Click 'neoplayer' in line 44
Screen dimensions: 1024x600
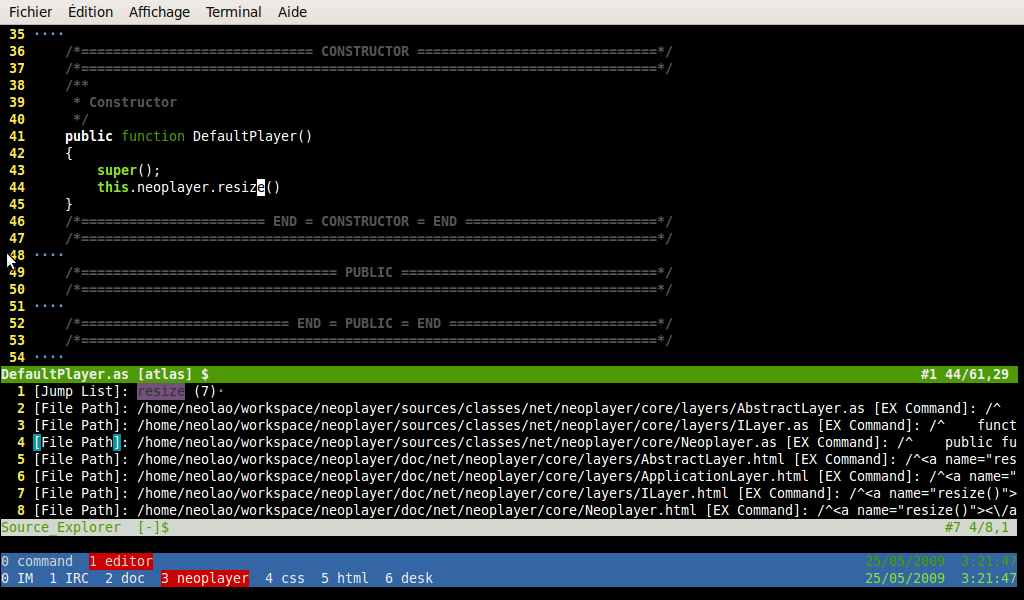(x=173, y=187)
